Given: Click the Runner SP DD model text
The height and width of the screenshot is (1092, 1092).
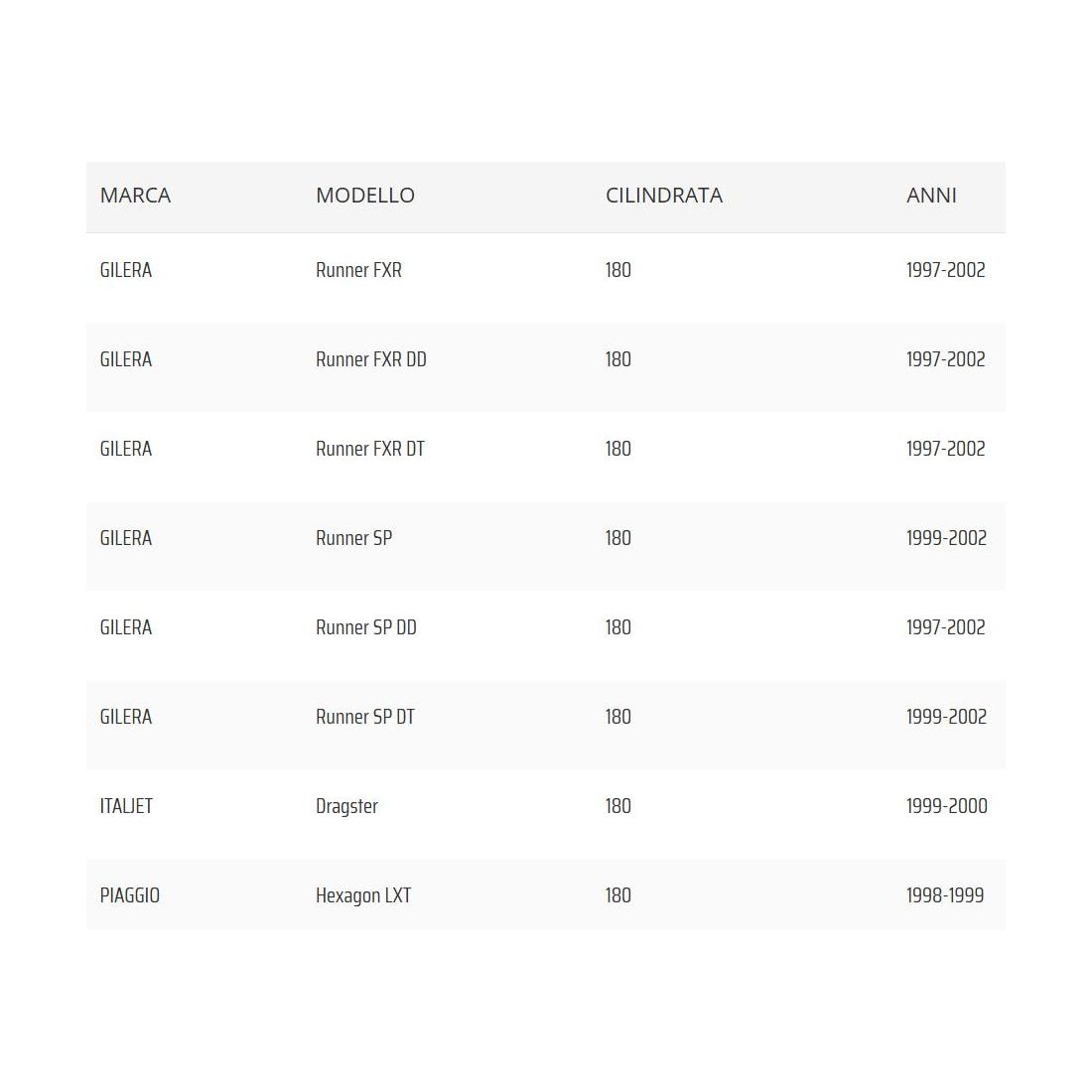Looking at the screenshot, I should click(x=365, y=627).
